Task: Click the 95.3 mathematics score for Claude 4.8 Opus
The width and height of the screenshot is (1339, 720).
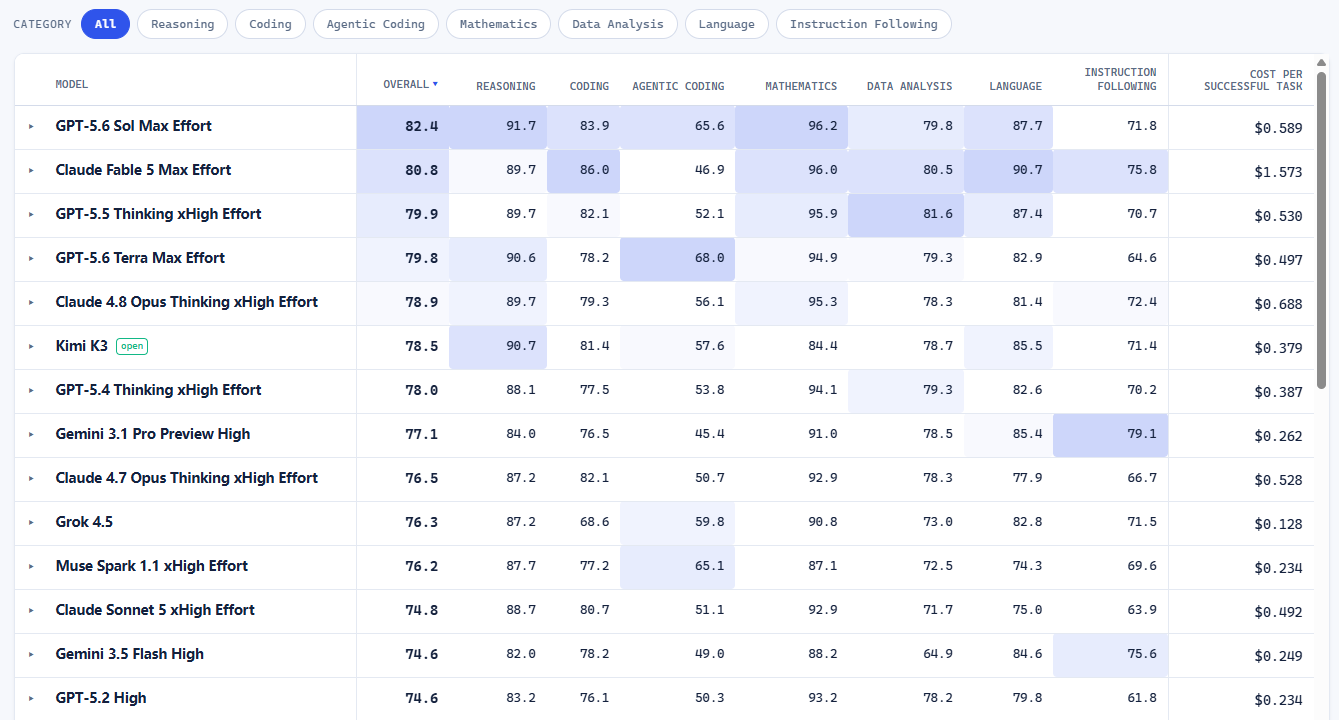Action: click(822, 302)
